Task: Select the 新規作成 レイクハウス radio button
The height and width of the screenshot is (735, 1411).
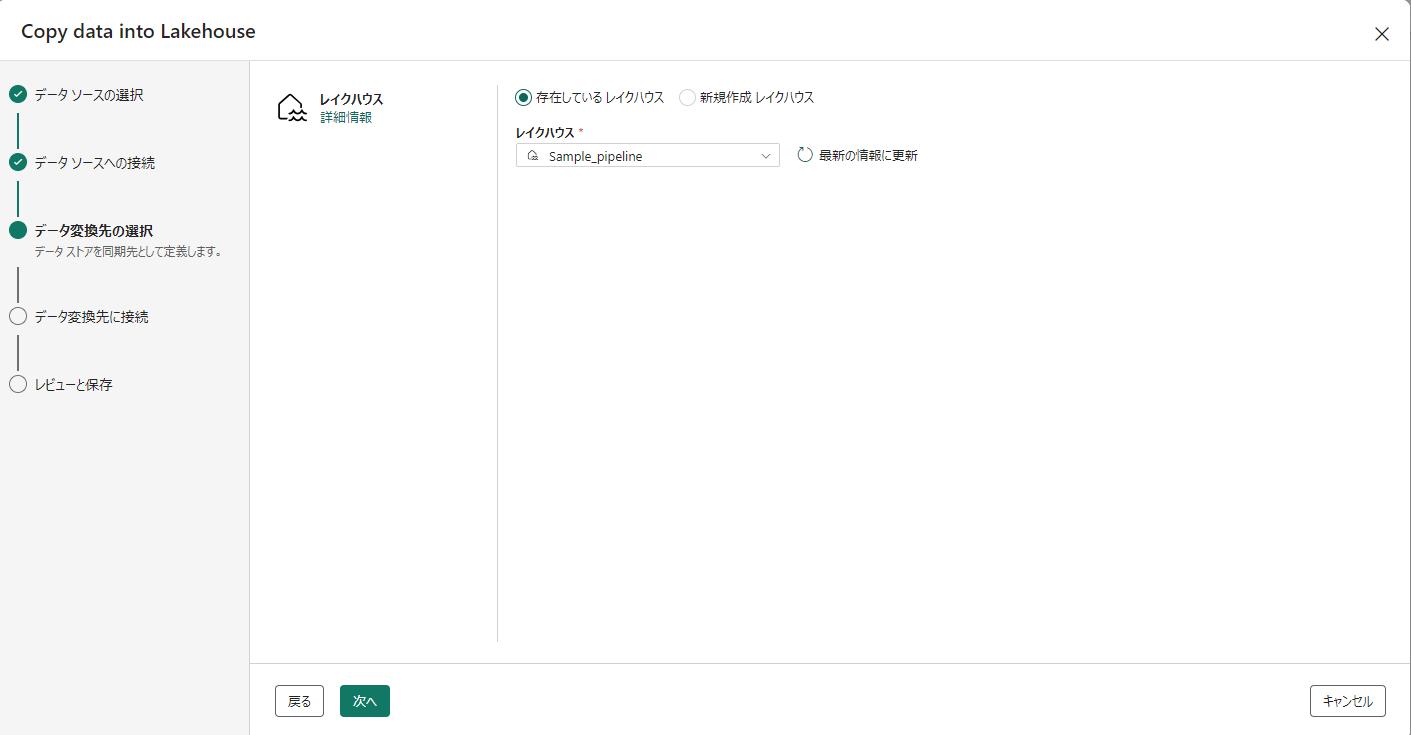Action: point(687,97)
